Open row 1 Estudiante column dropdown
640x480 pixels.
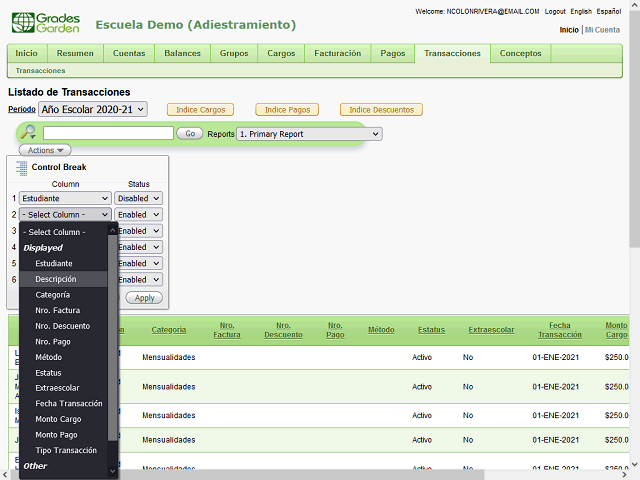click(x=65, y=198)
